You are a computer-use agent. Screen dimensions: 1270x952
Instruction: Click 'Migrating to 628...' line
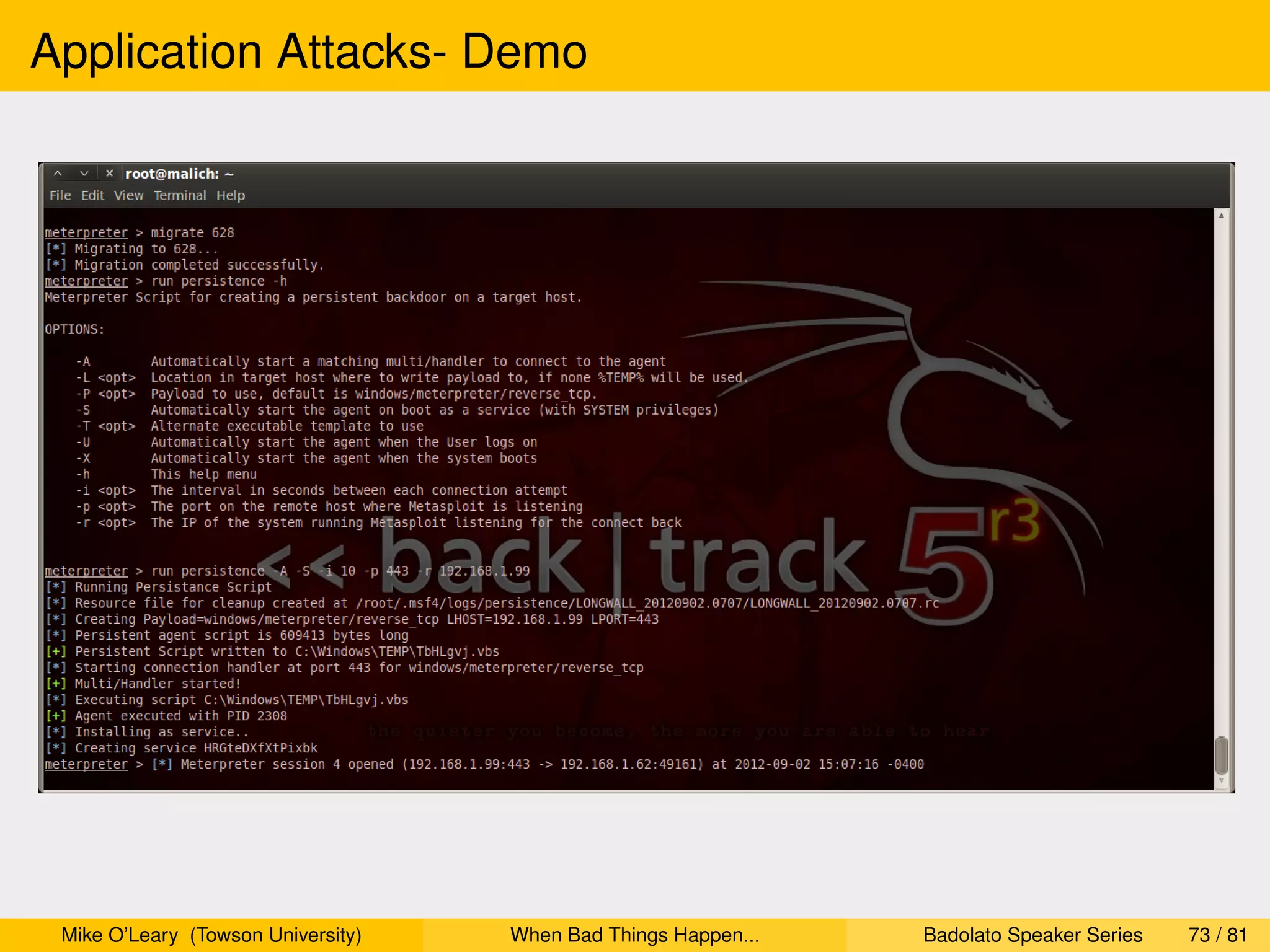pos(131,249)
